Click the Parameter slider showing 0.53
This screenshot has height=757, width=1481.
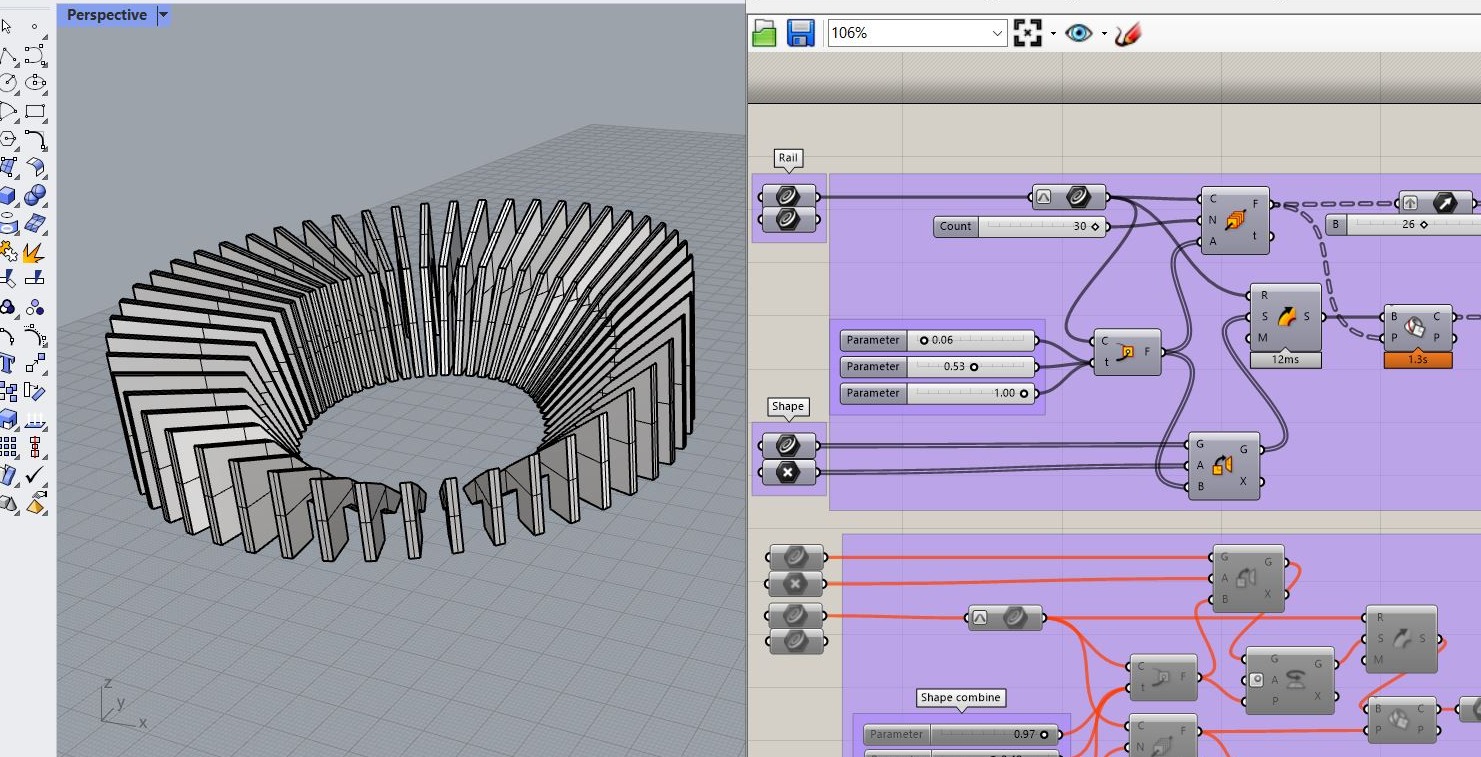point(970,367)
